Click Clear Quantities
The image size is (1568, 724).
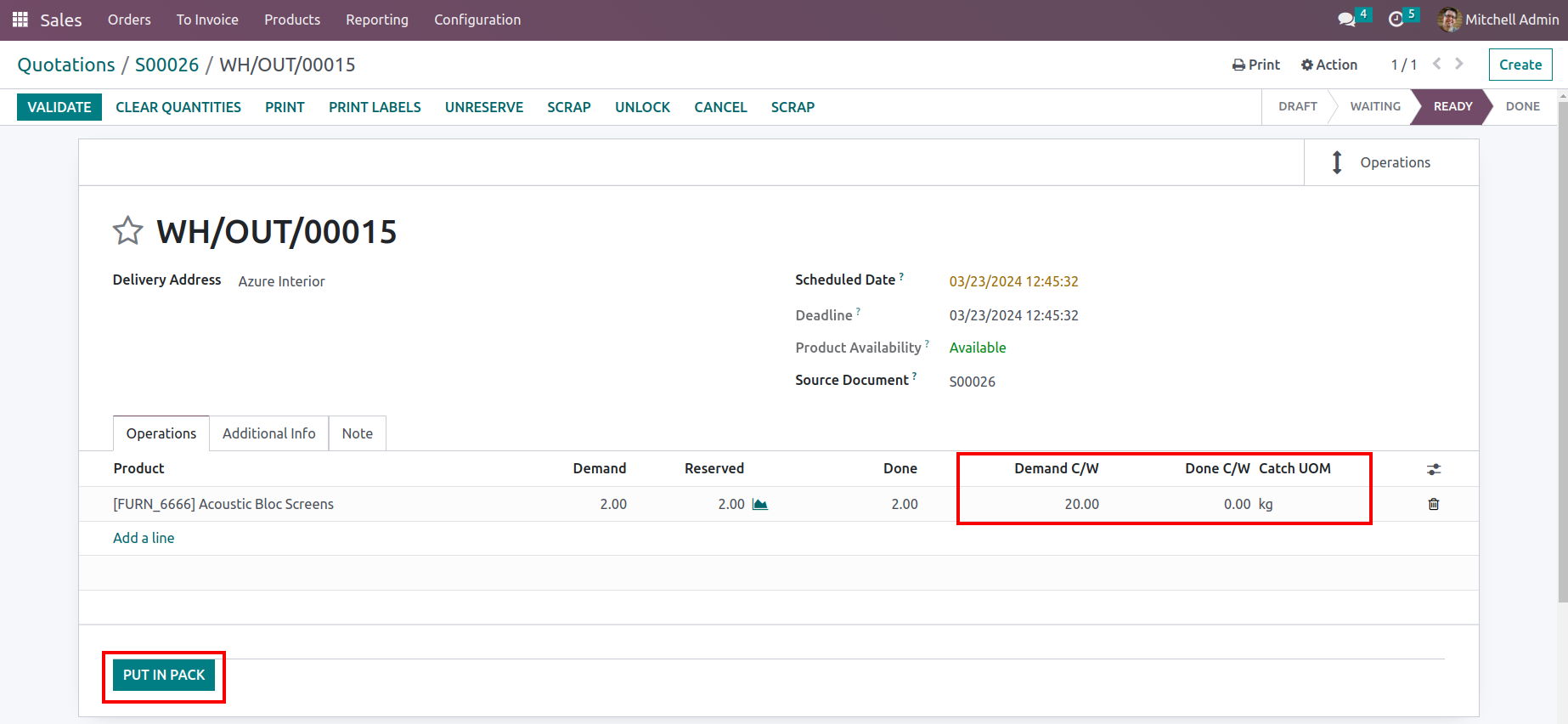coord(178,107)
